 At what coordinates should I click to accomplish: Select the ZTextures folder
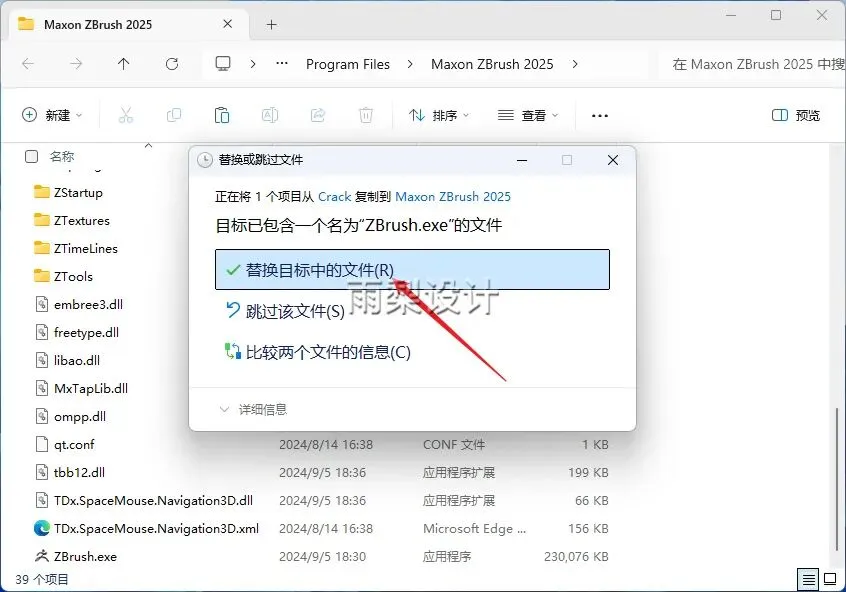[x=71, y=220]
